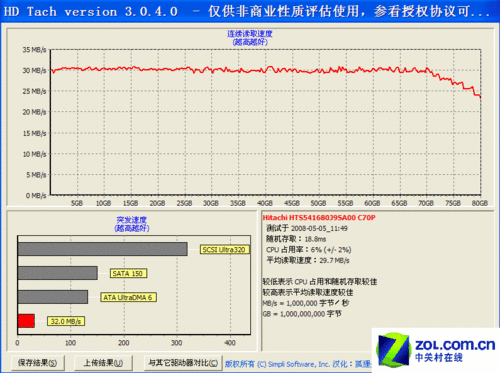
Task: Click the gray SATA 150 bar
Action: point(58,273)
